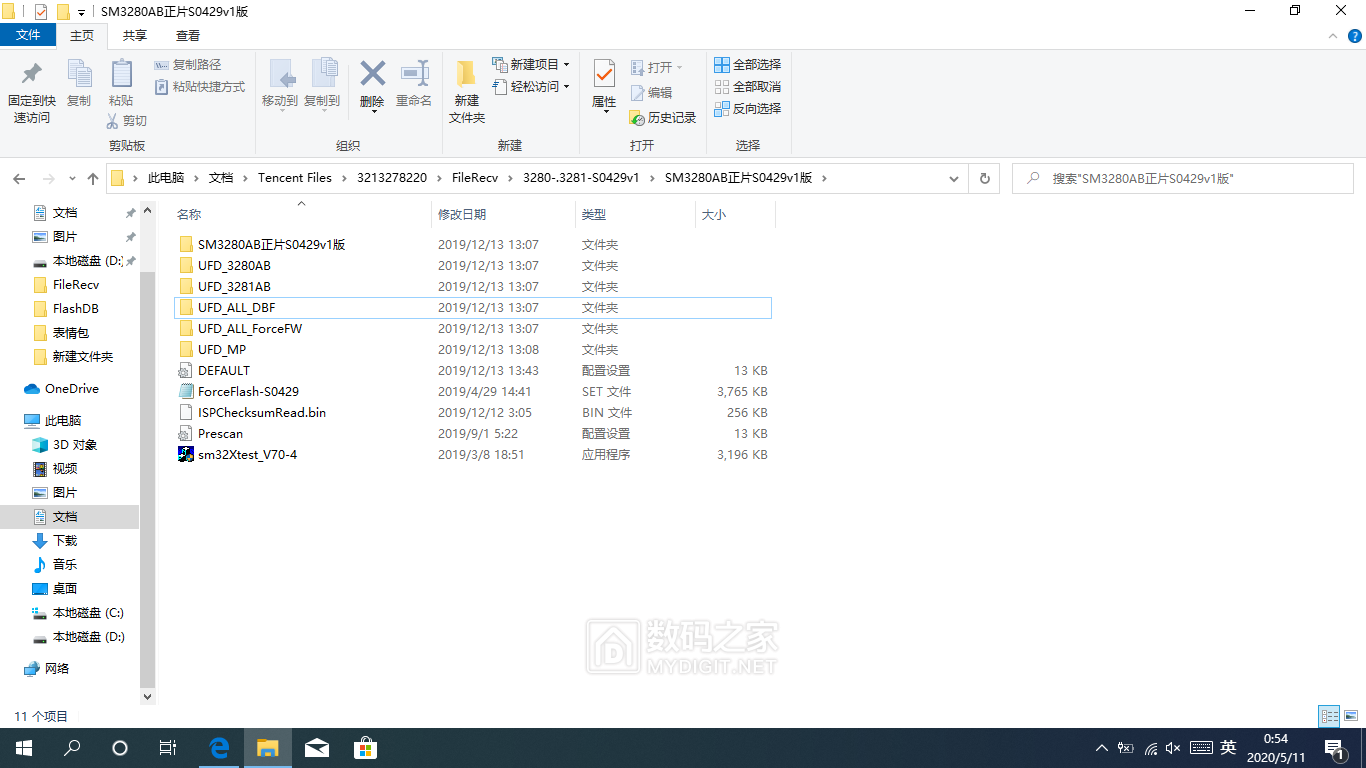
Task: Show hidden tray icons chevron
Action: coord(1102,748)
